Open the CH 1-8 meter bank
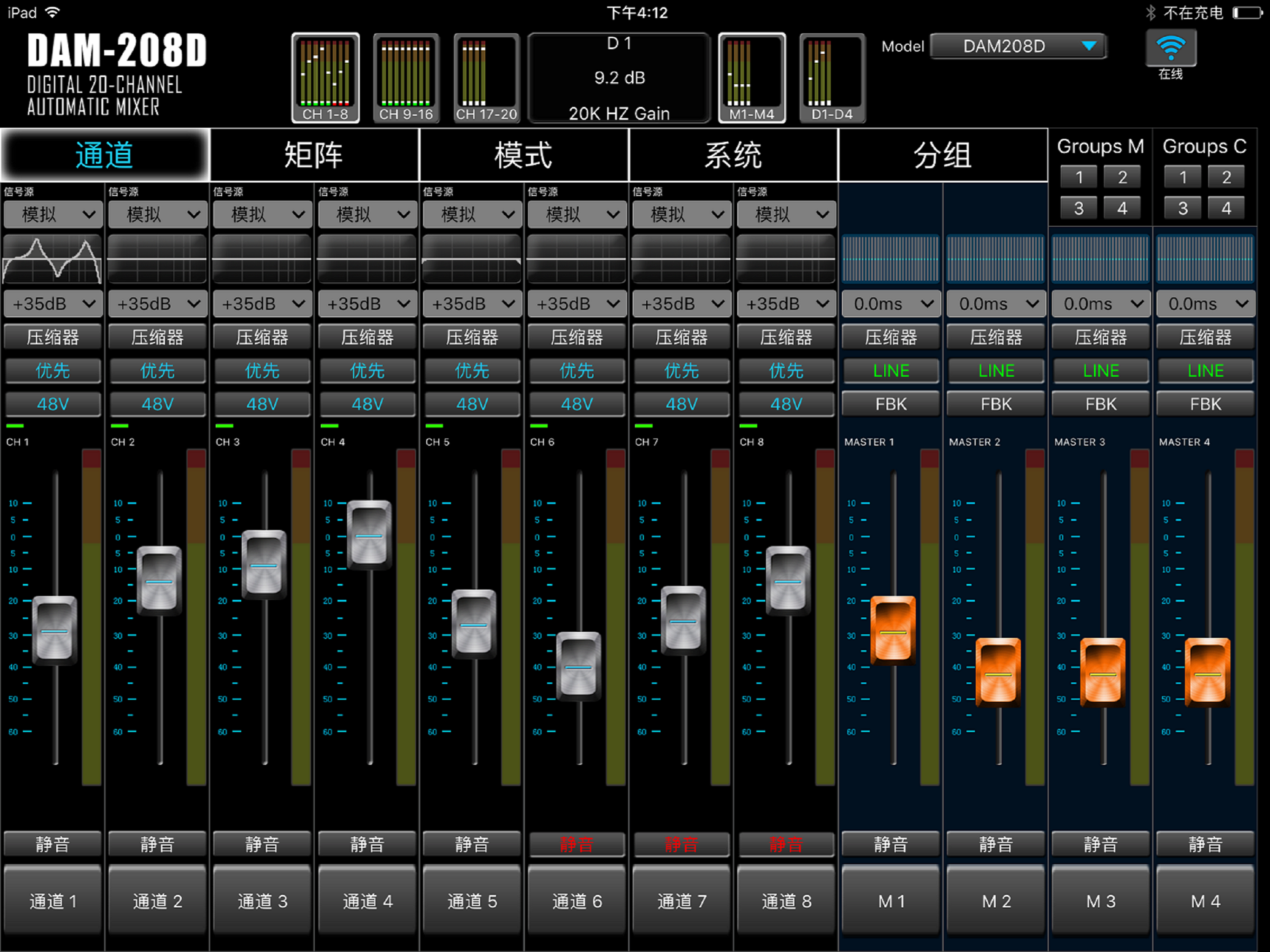1270x952 pixels. [325, 78]
